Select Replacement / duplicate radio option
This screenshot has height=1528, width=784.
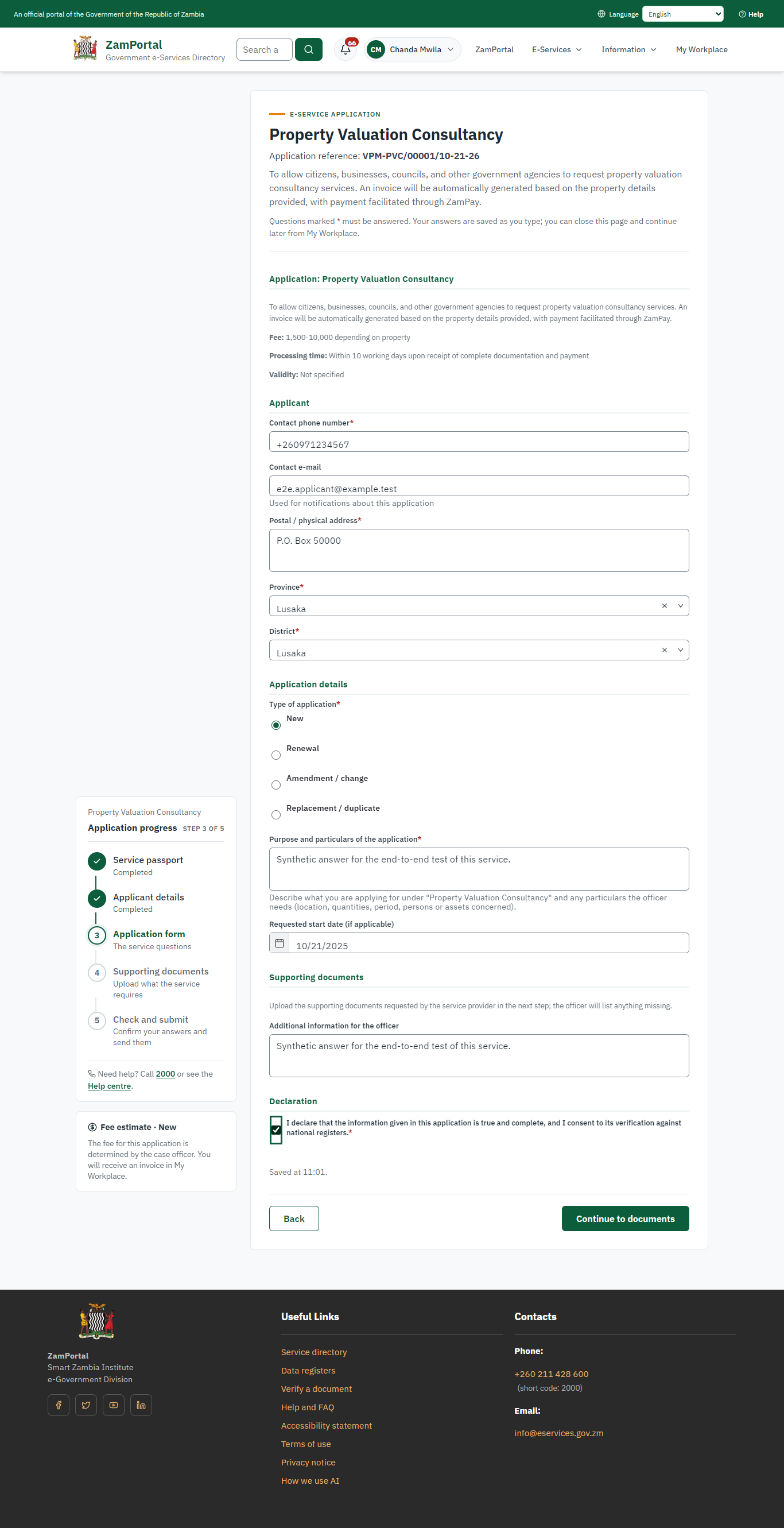[x=275, y=814]
